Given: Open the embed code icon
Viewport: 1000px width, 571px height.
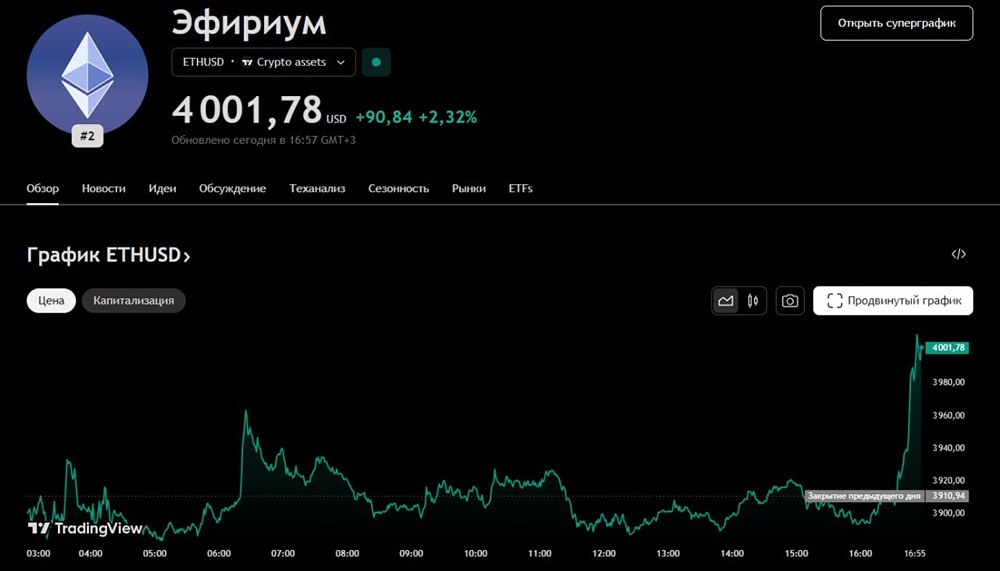Looking at the screenshot, I should 958,254.
